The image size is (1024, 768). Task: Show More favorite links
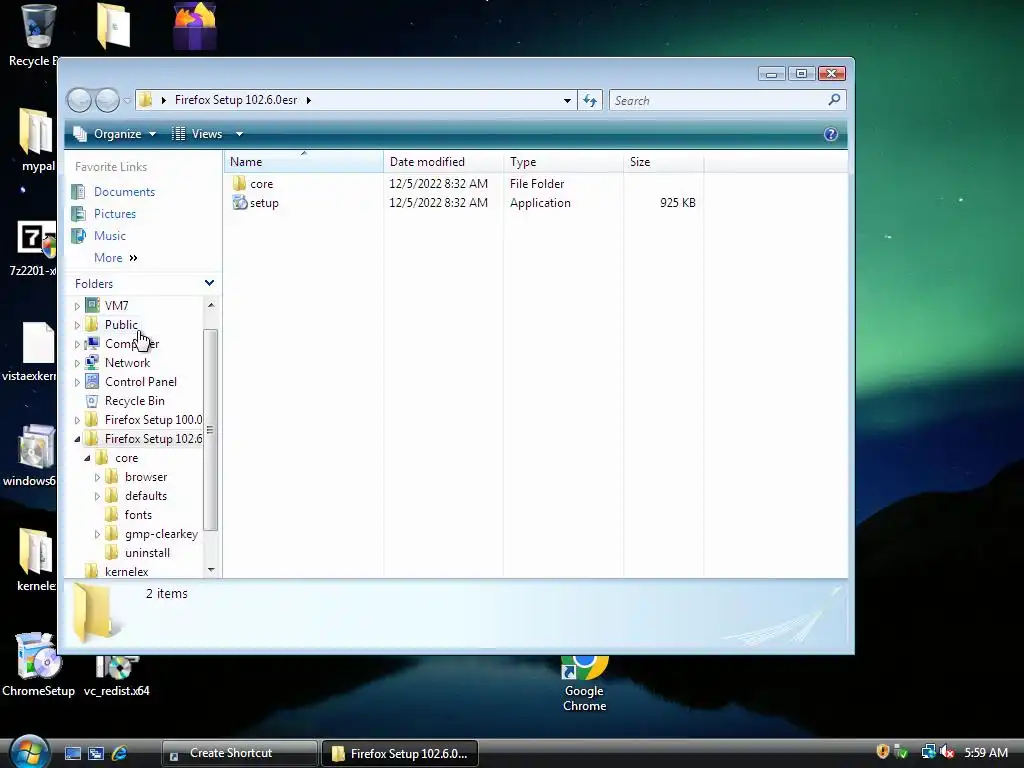click(x=116, y=258)
